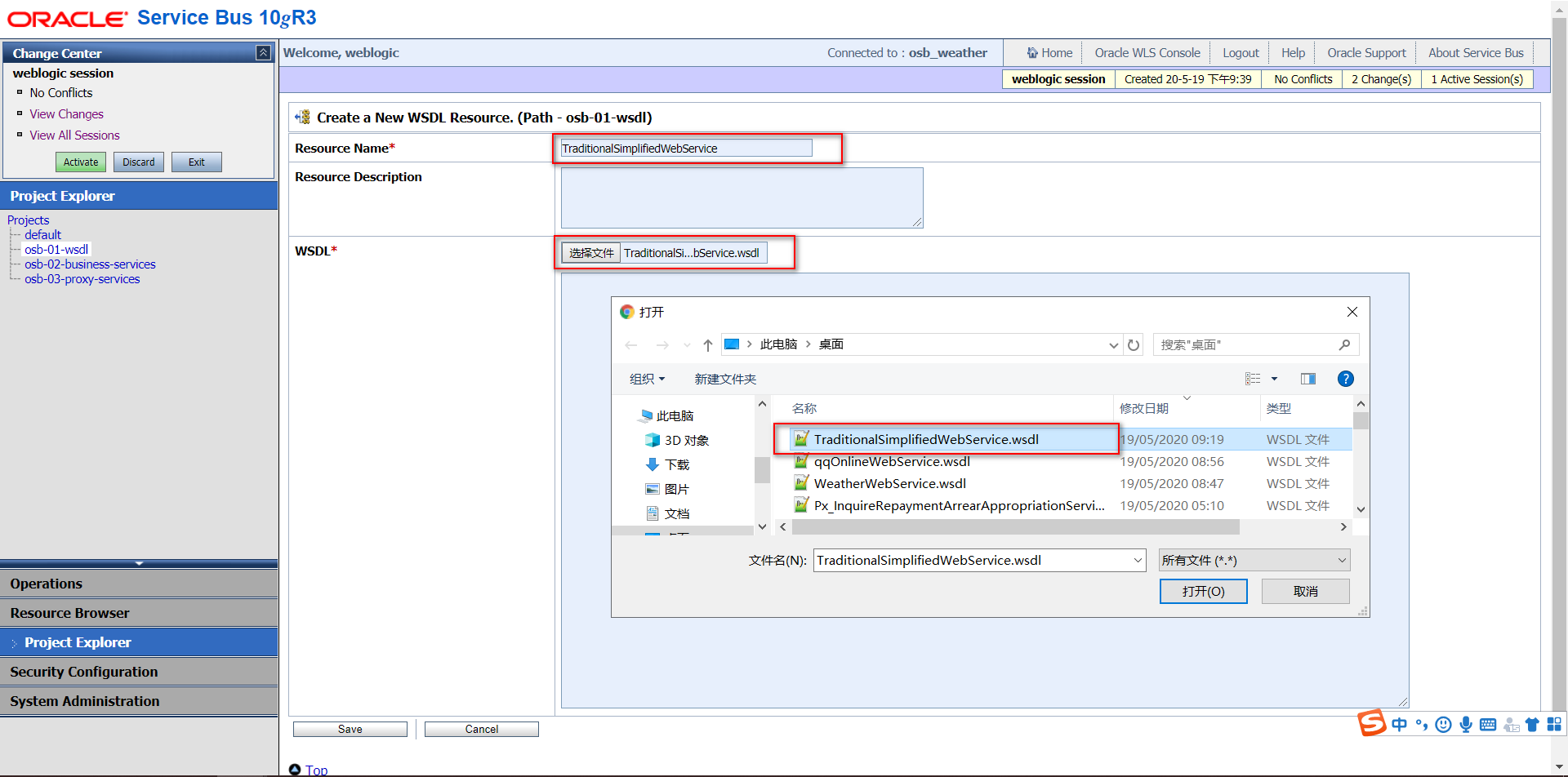Click the orange Sogou S logo icon
The width and height of the screenshot is (1568, 777).
(x=1371, y=723)
